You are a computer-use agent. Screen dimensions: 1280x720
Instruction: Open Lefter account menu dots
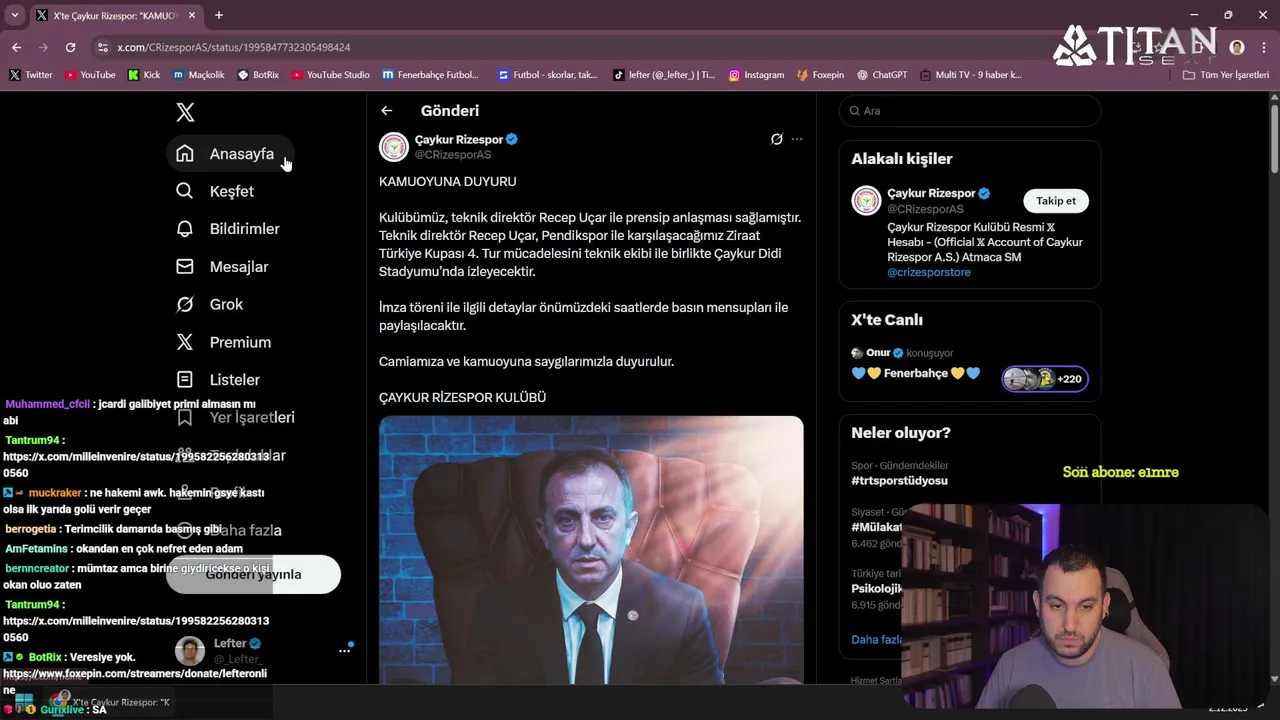pos(344,650)
